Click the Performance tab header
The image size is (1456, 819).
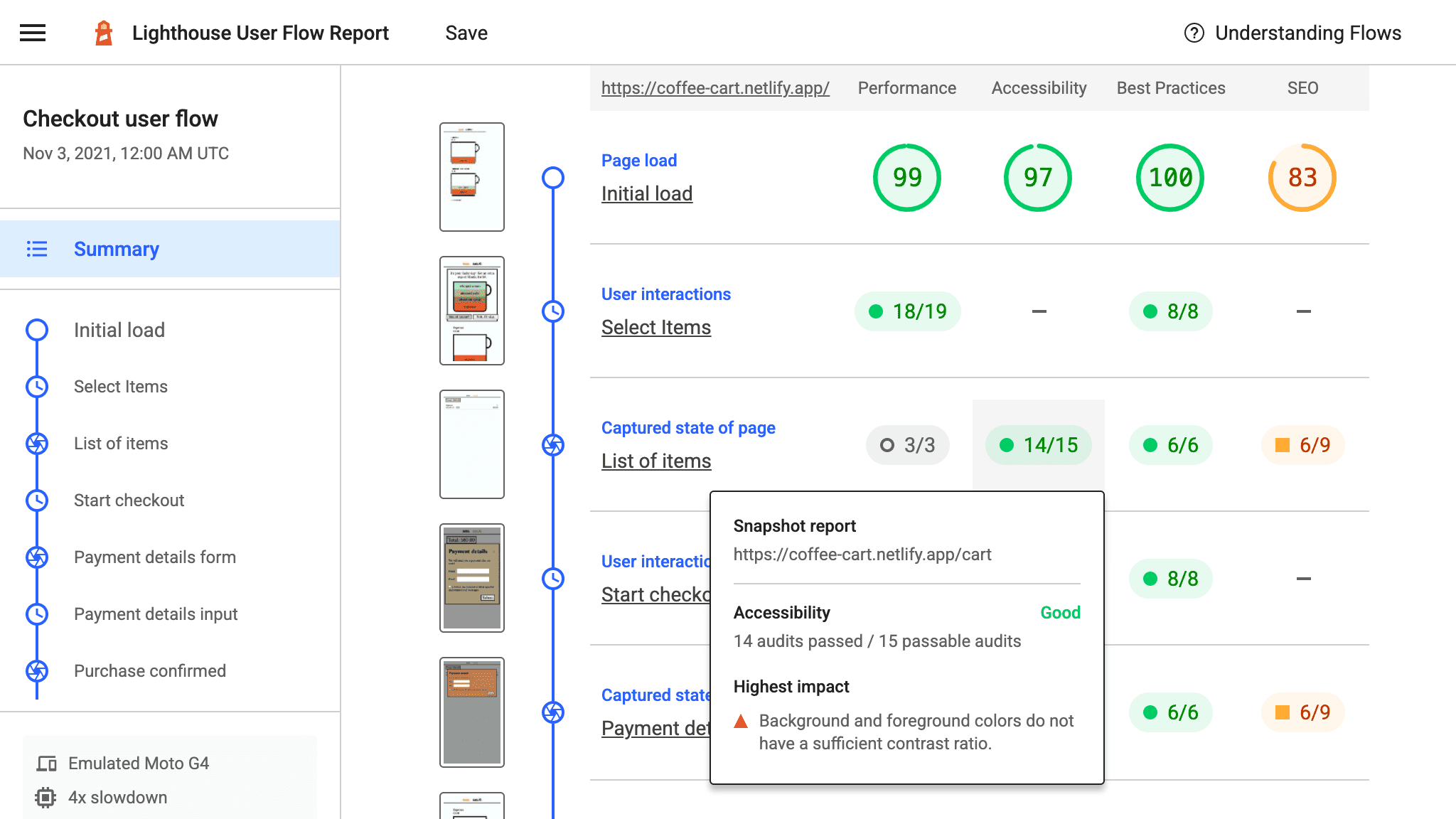click(x=906, y=87)
